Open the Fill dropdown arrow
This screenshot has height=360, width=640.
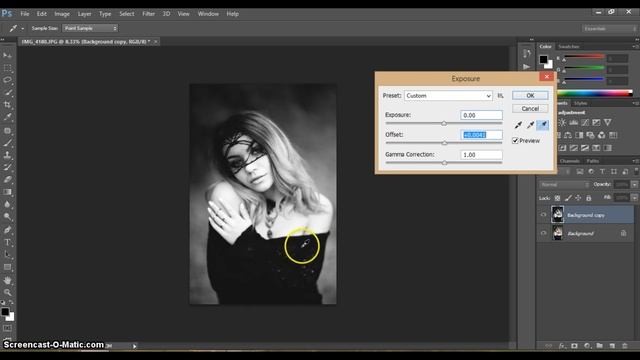pyautogui.click(x=634, y=198)
